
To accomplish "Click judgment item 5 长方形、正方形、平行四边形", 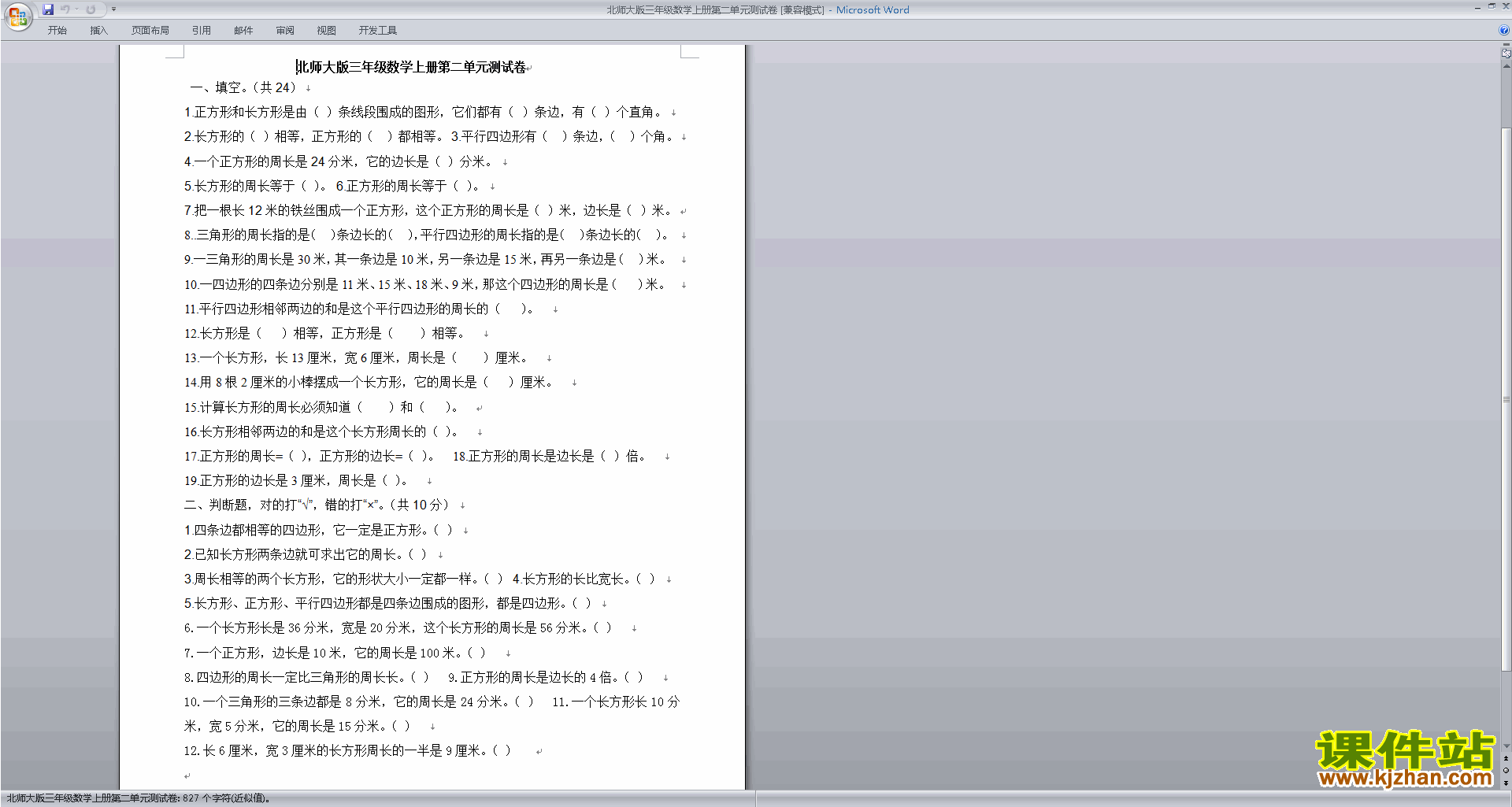I will point(388,603).
